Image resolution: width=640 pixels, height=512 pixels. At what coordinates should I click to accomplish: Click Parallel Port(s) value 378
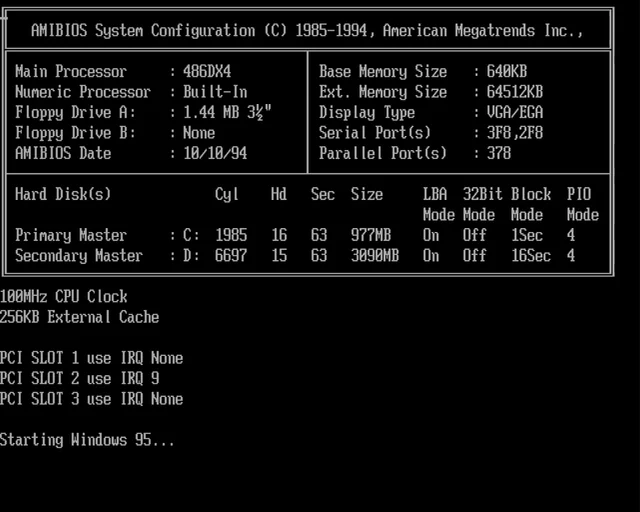point(499,154)
